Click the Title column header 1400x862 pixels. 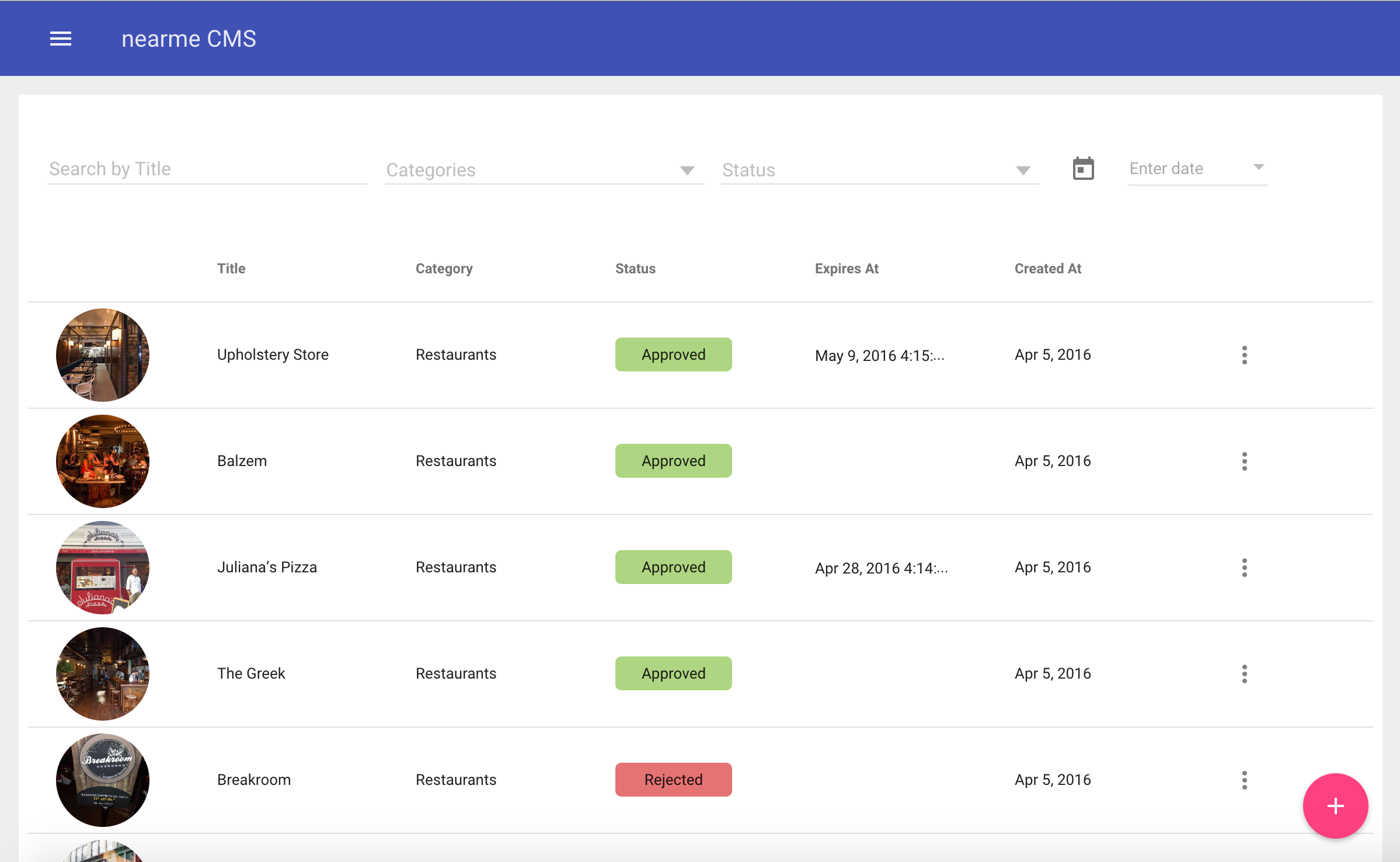[x=231, y=269]
